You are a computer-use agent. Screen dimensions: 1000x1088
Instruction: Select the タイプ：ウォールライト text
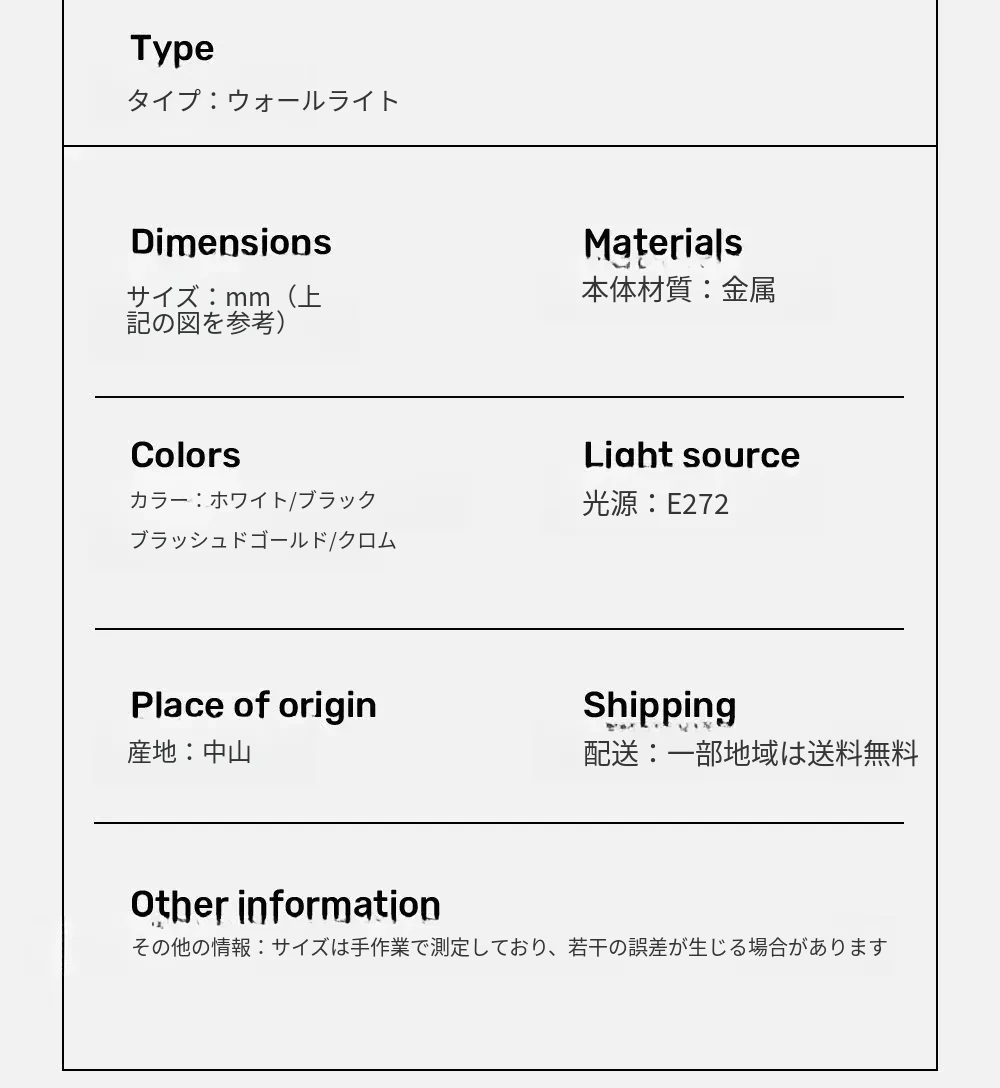click(x=263, y=101)
